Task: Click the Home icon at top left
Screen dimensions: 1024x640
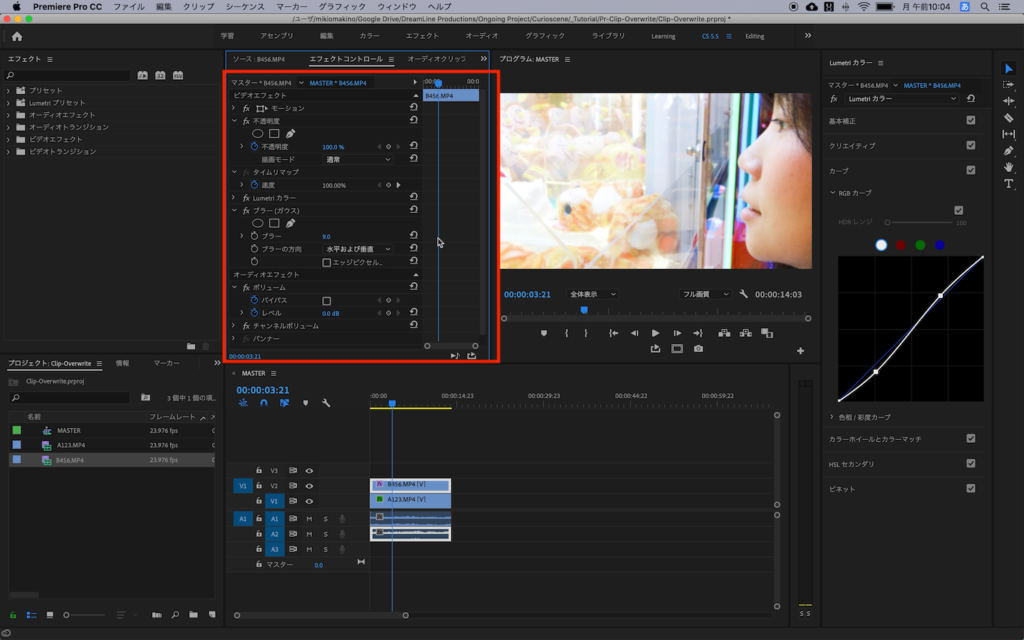Action: [17, 36]
